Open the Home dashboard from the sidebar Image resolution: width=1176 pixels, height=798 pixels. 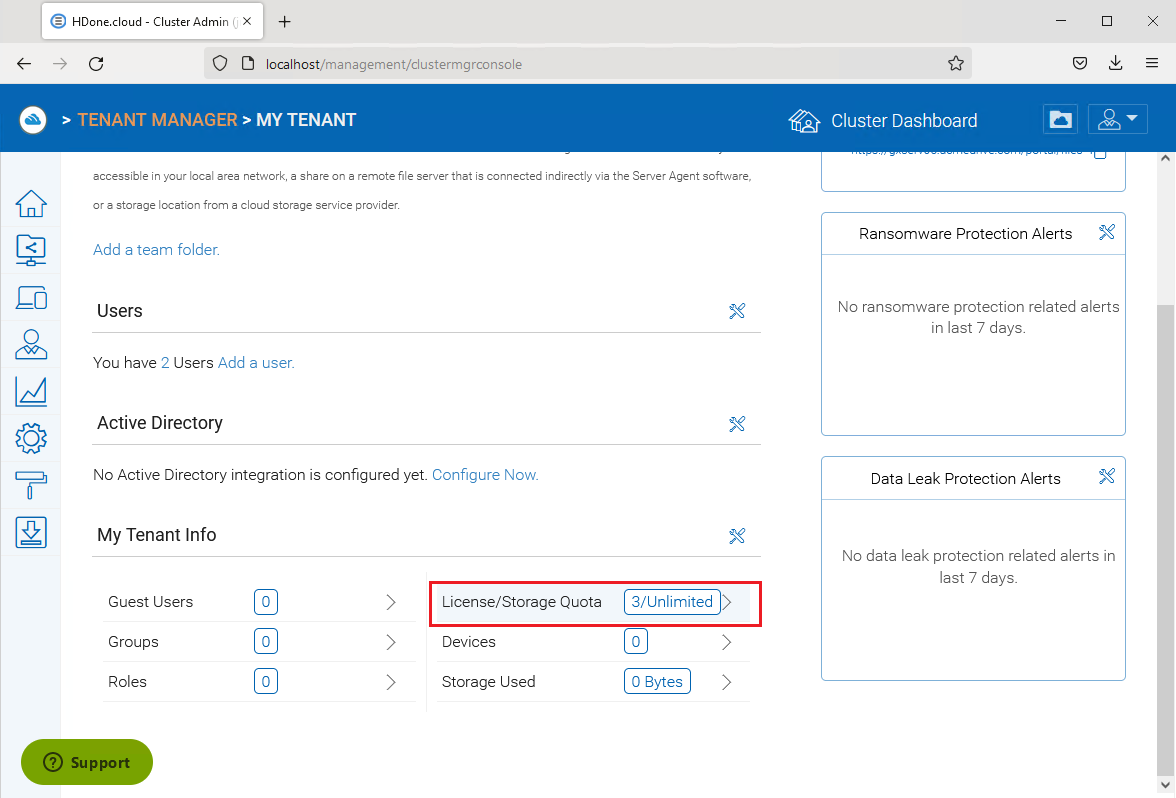point(31,203)
